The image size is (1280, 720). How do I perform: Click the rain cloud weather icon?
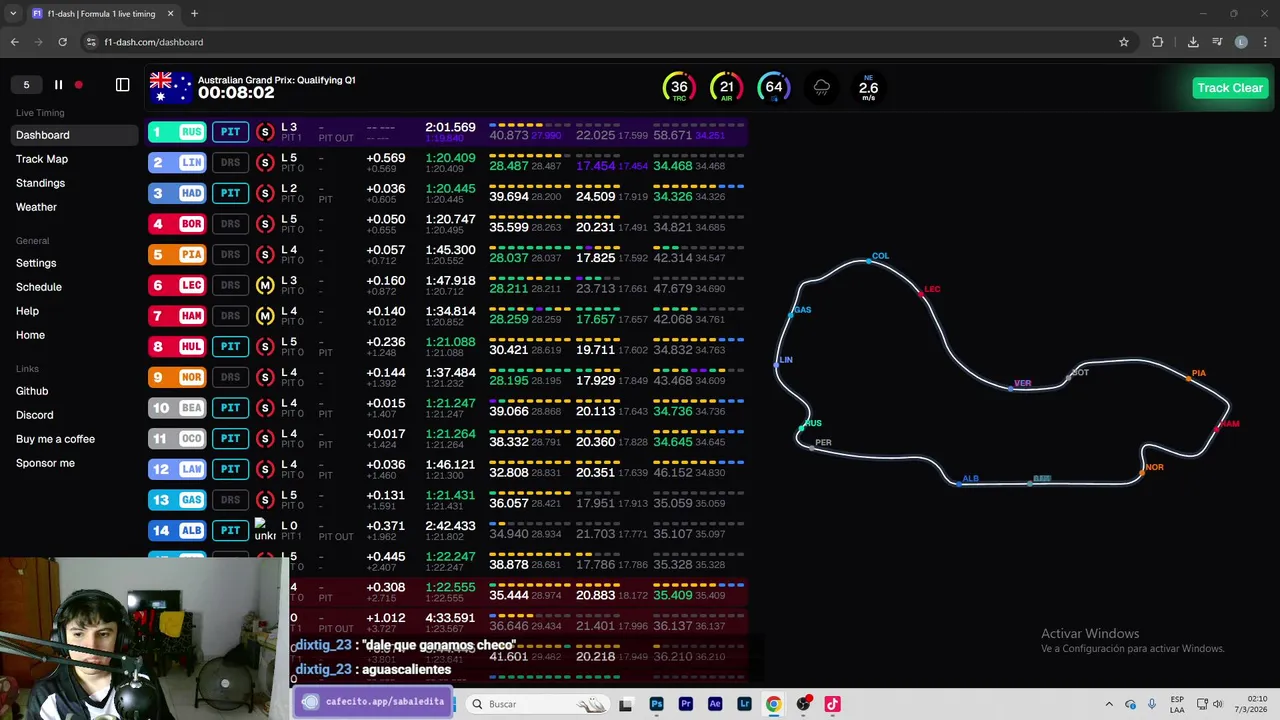[821, 88]
